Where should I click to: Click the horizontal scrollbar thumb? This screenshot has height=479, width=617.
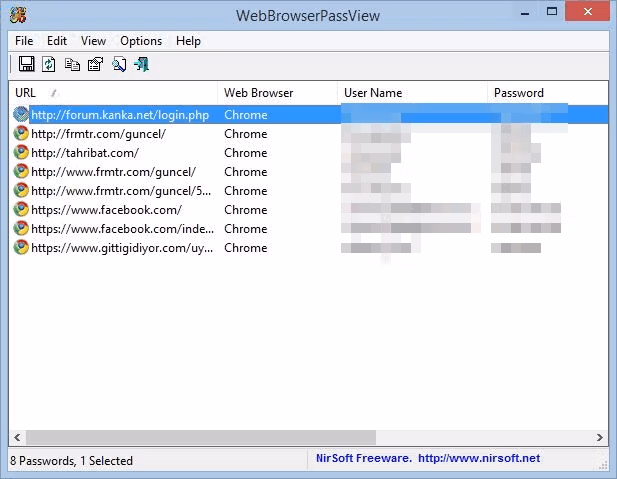click(x=201, y=437)
